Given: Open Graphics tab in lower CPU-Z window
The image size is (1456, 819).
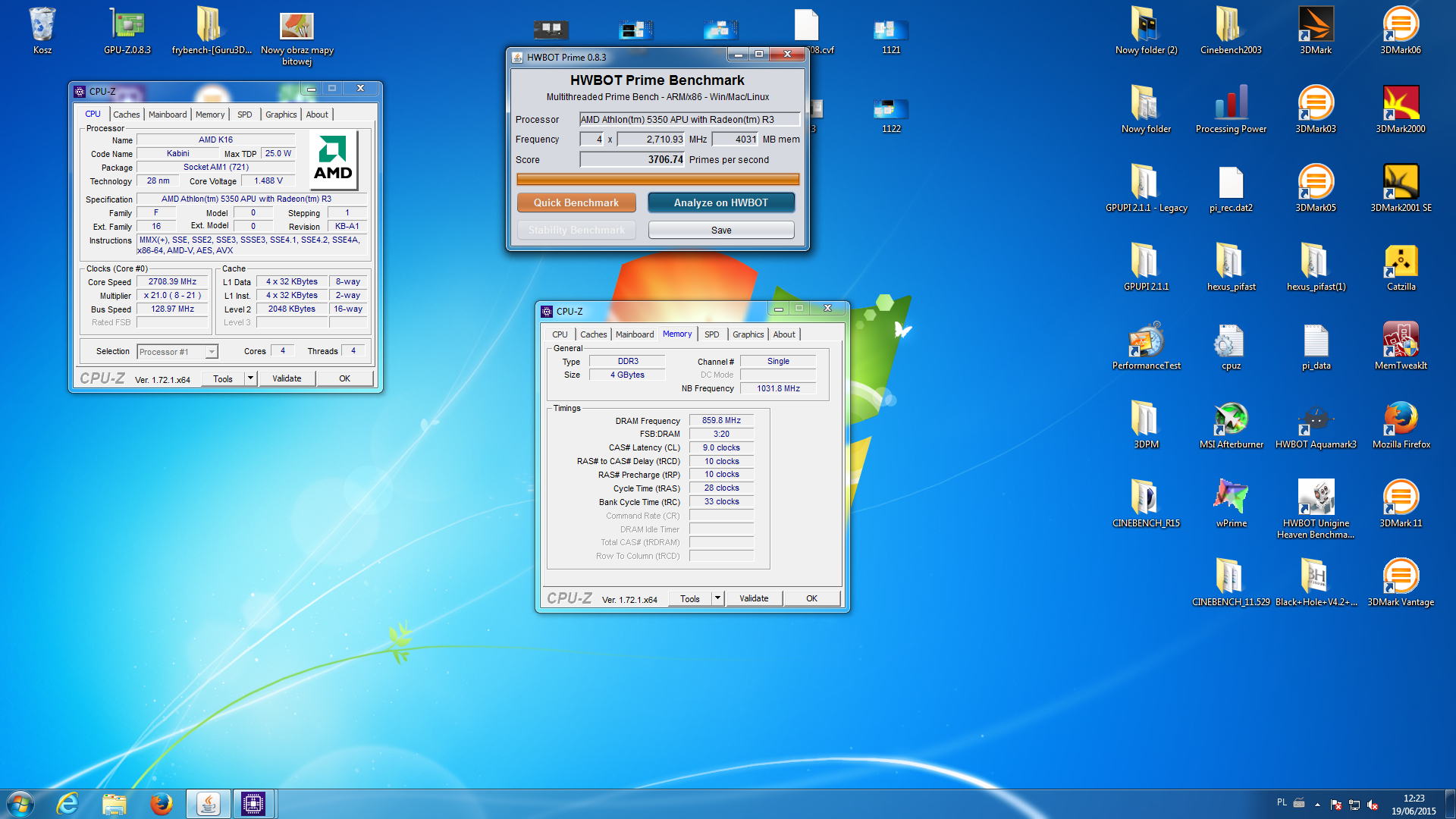Looking at the screenshot, I should point(748,334).
